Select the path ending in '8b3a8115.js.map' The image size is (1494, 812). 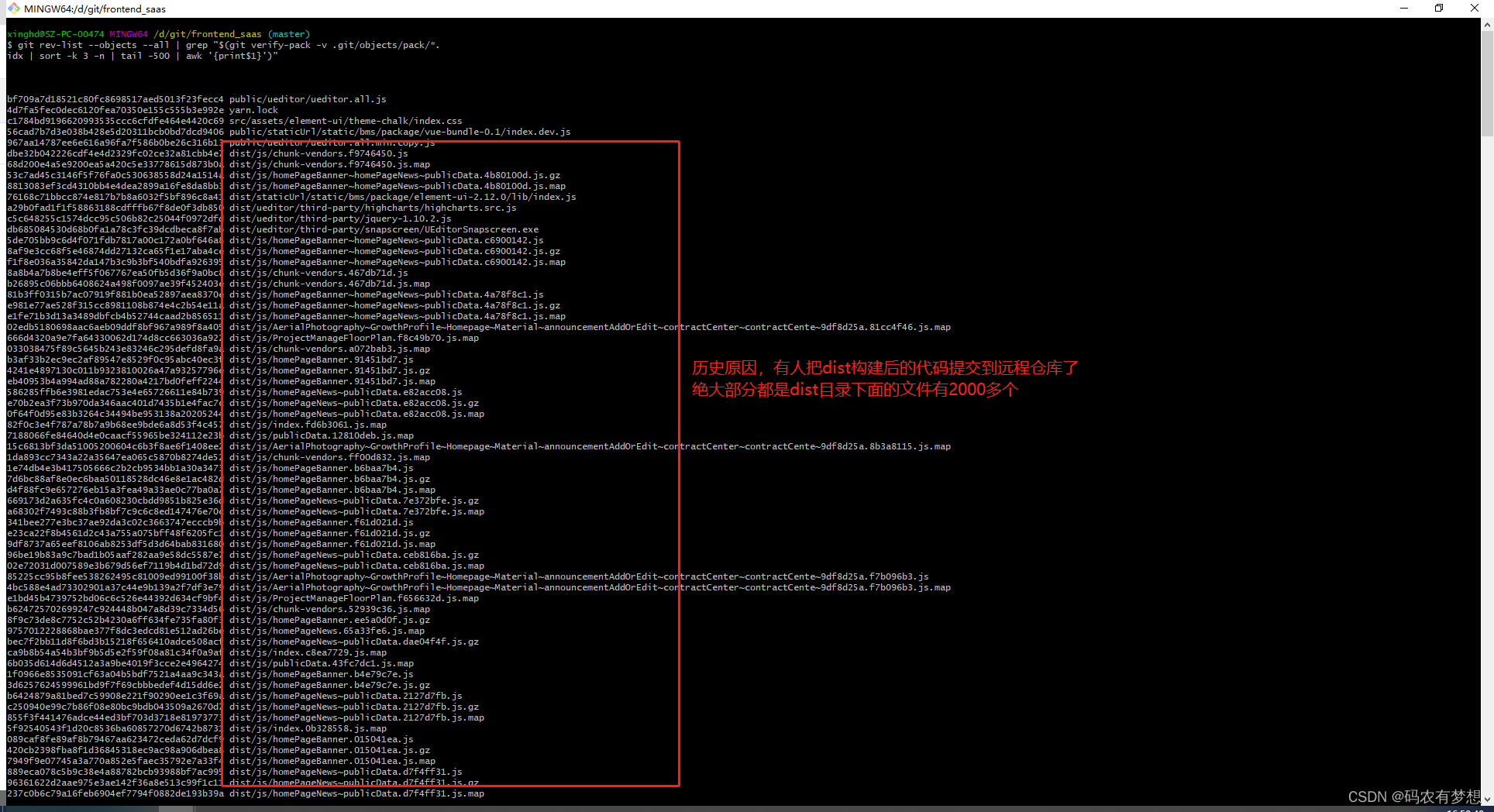click(590, 446)
